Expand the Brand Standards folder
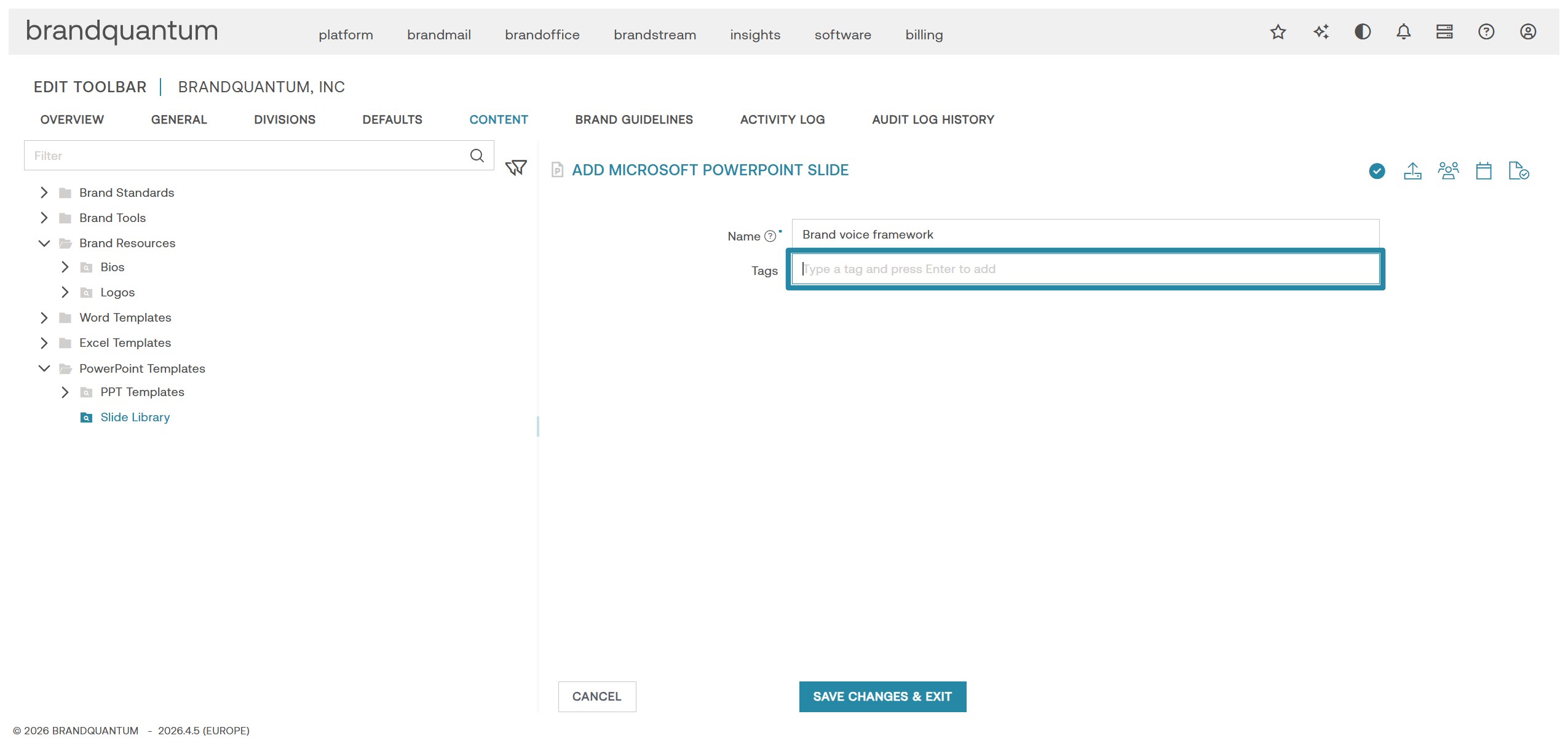The image size is (1568, 746). pos(44,192)
